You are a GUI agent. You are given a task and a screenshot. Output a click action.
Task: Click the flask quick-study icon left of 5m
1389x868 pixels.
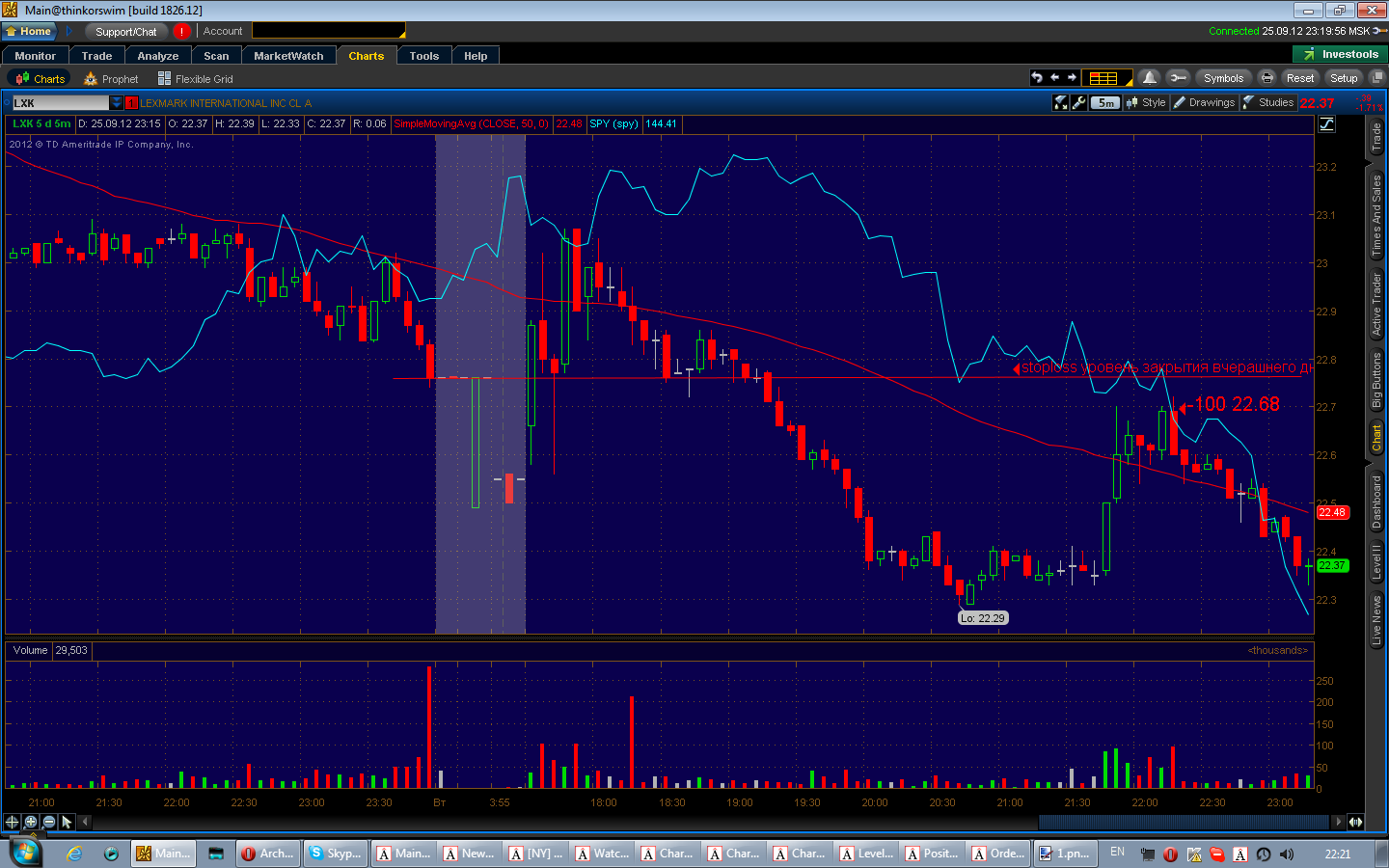(x=1061, y=102)
